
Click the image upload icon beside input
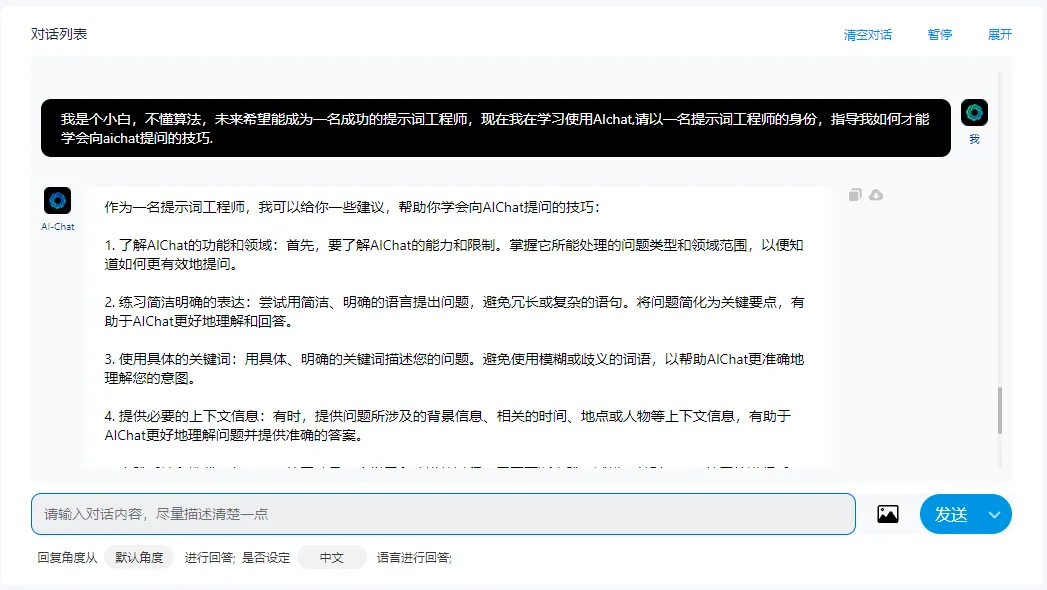click(887, 514)
